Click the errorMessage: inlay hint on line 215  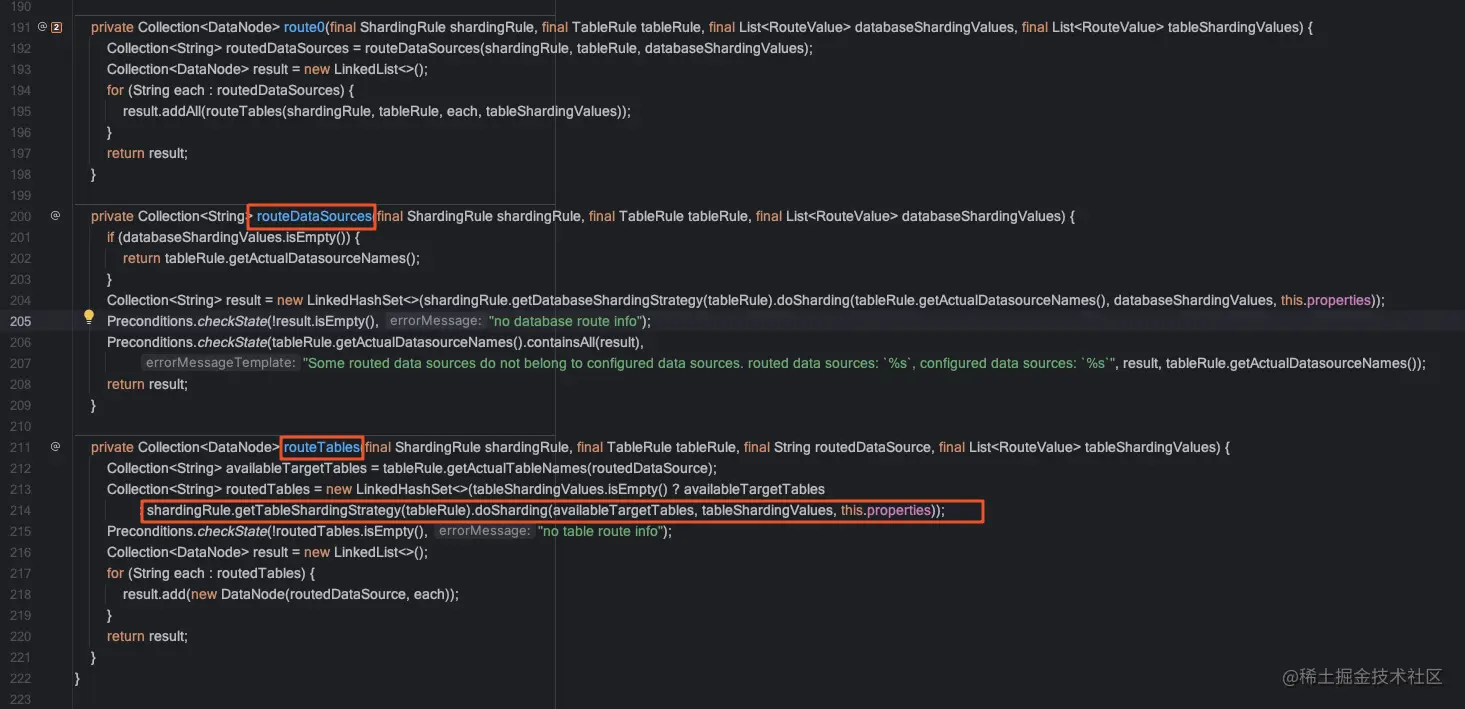tap(484, 531)
